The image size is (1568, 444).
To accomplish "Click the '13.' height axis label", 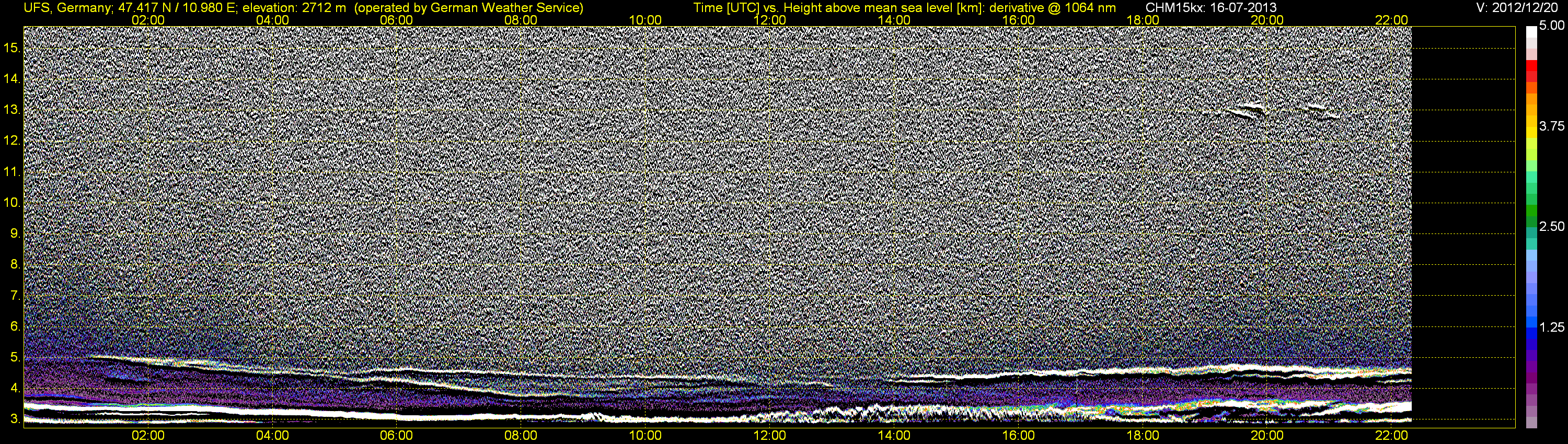I will click(12, 110).
